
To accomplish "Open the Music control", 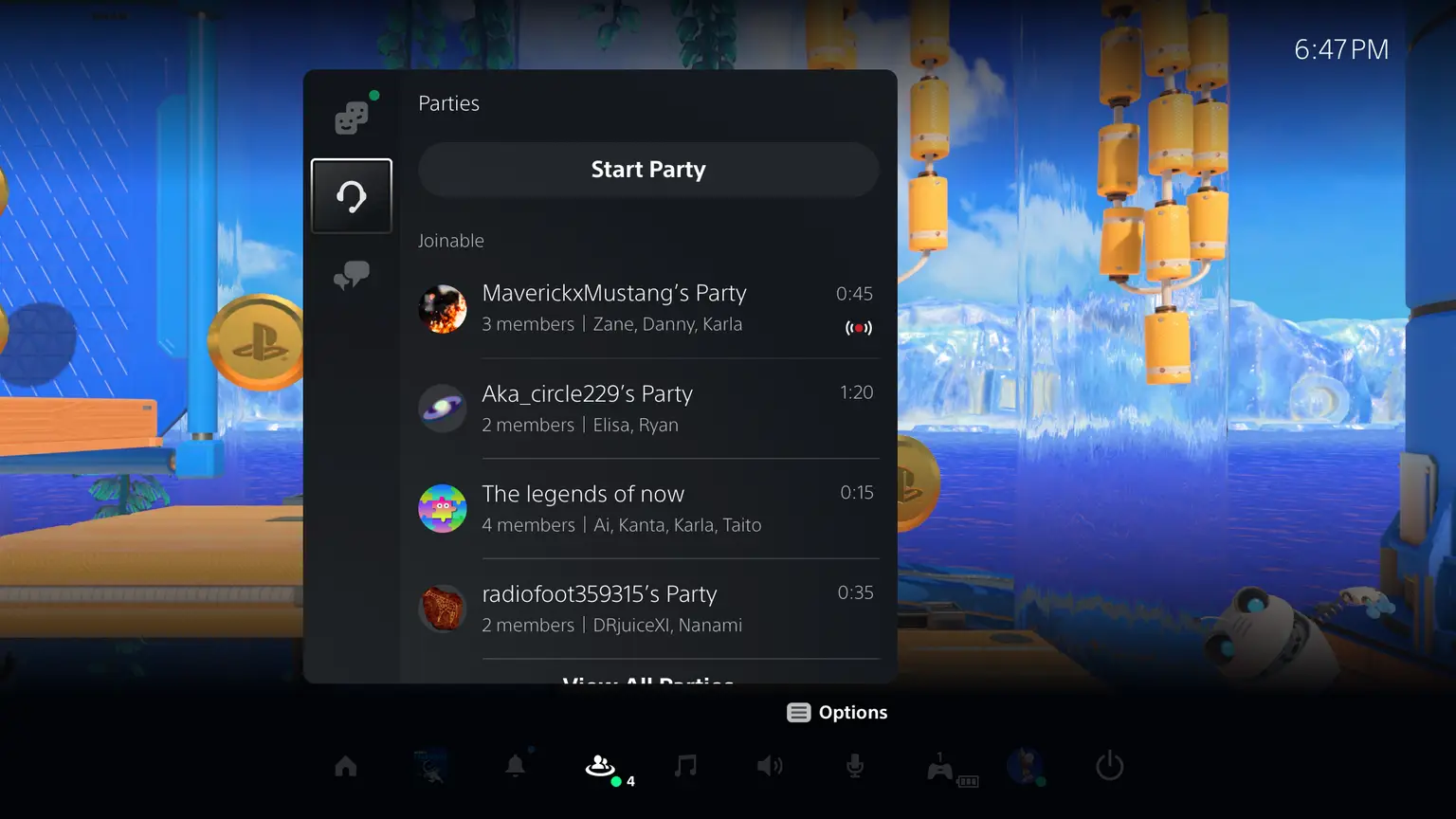I will click(685, 766).
